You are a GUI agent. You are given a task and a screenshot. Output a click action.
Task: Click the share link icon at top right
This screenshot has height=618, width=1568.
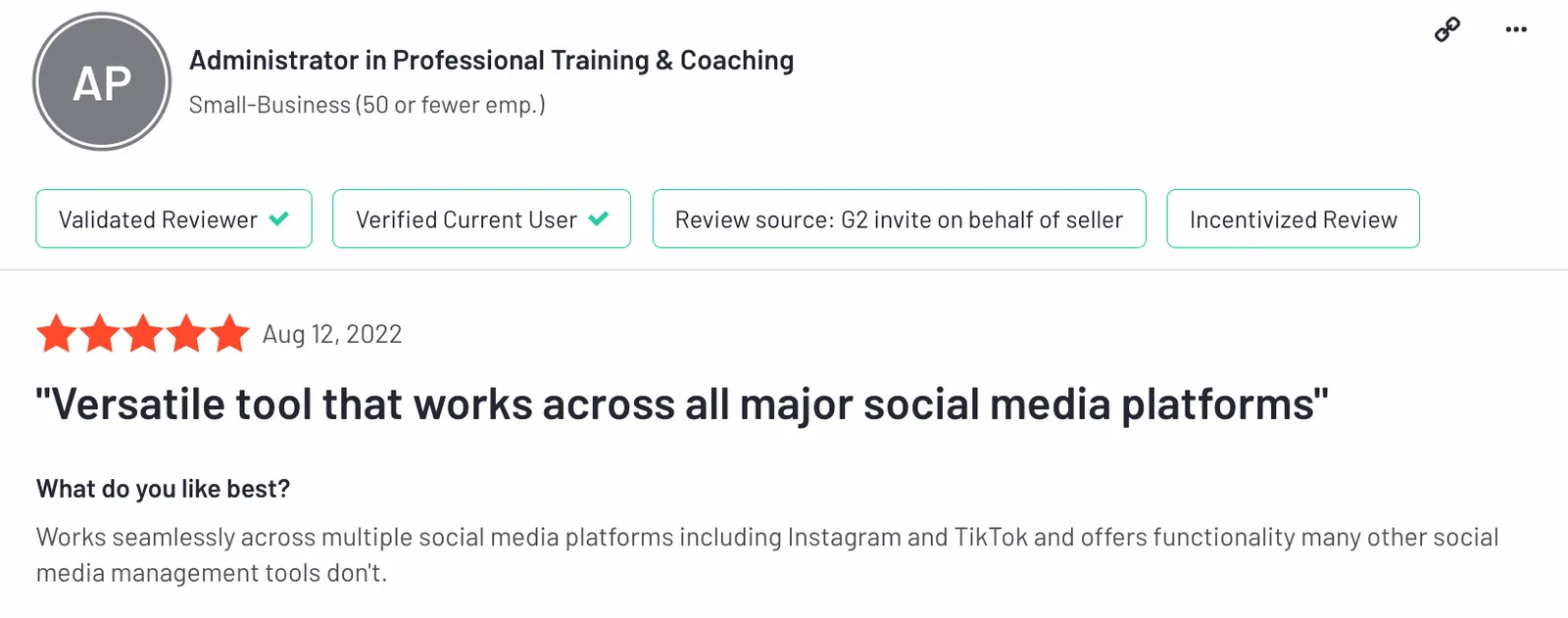(x=1446, y=29)
